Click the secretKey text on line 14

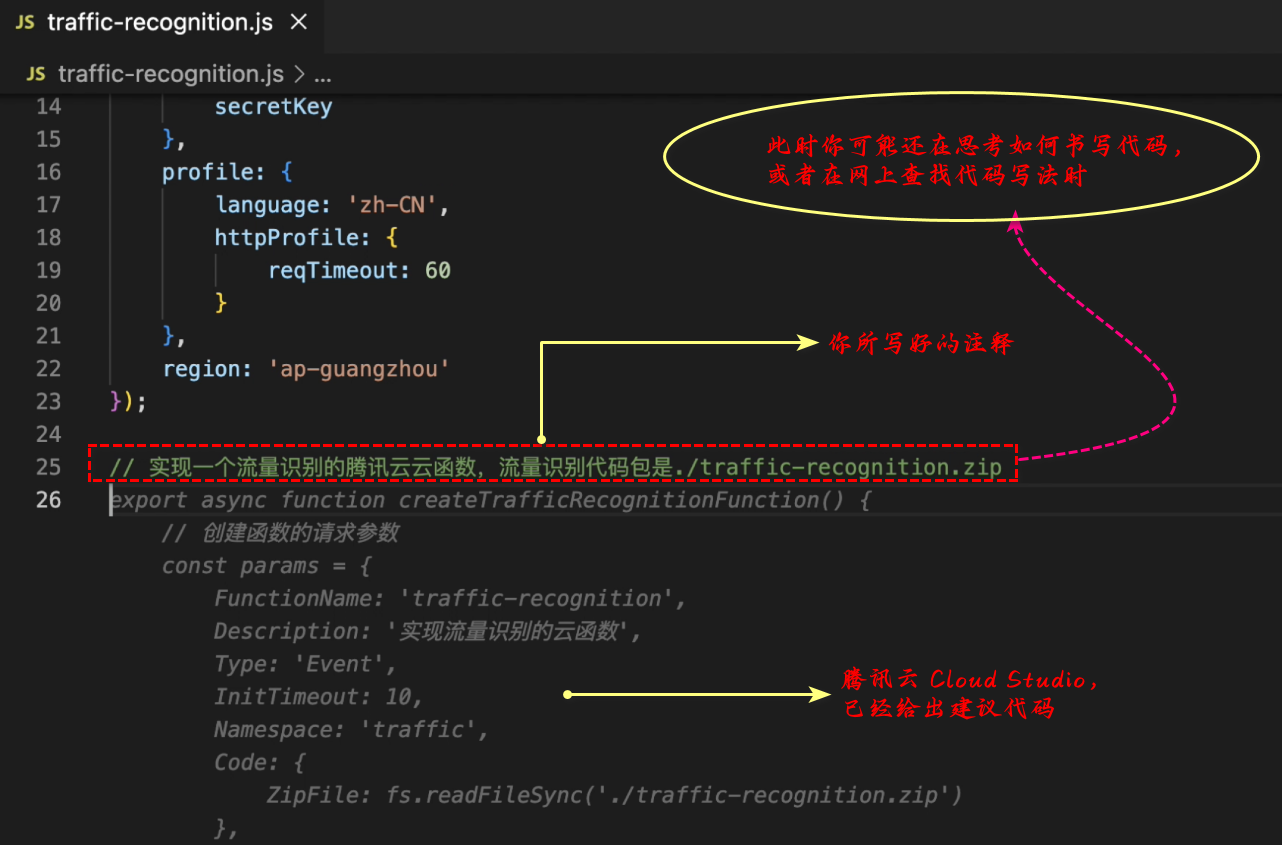click(x=273, y=107)
